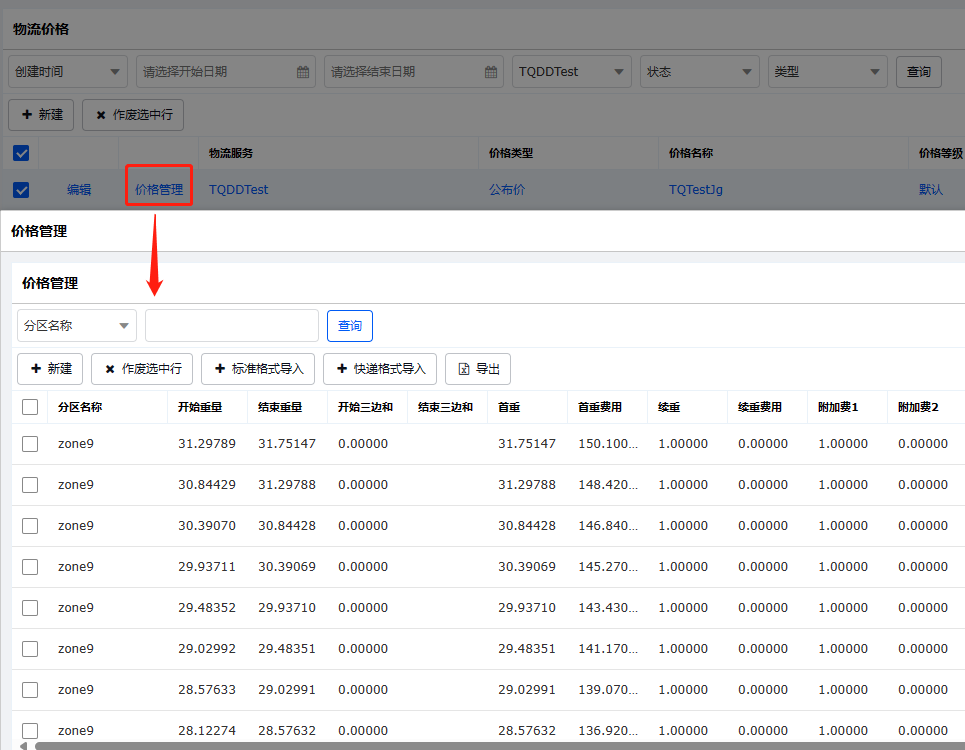The image size is (965, 750).
Task: Check the row with start weight 29.93711
Action: click(30, 567)
